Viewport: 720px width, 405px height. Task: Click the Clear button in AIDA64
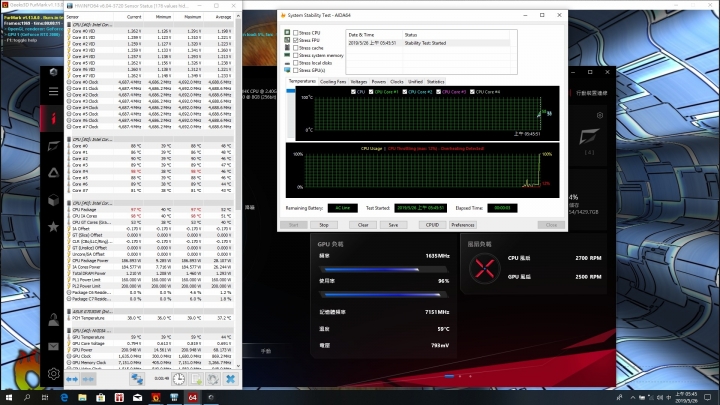(363, 225)
